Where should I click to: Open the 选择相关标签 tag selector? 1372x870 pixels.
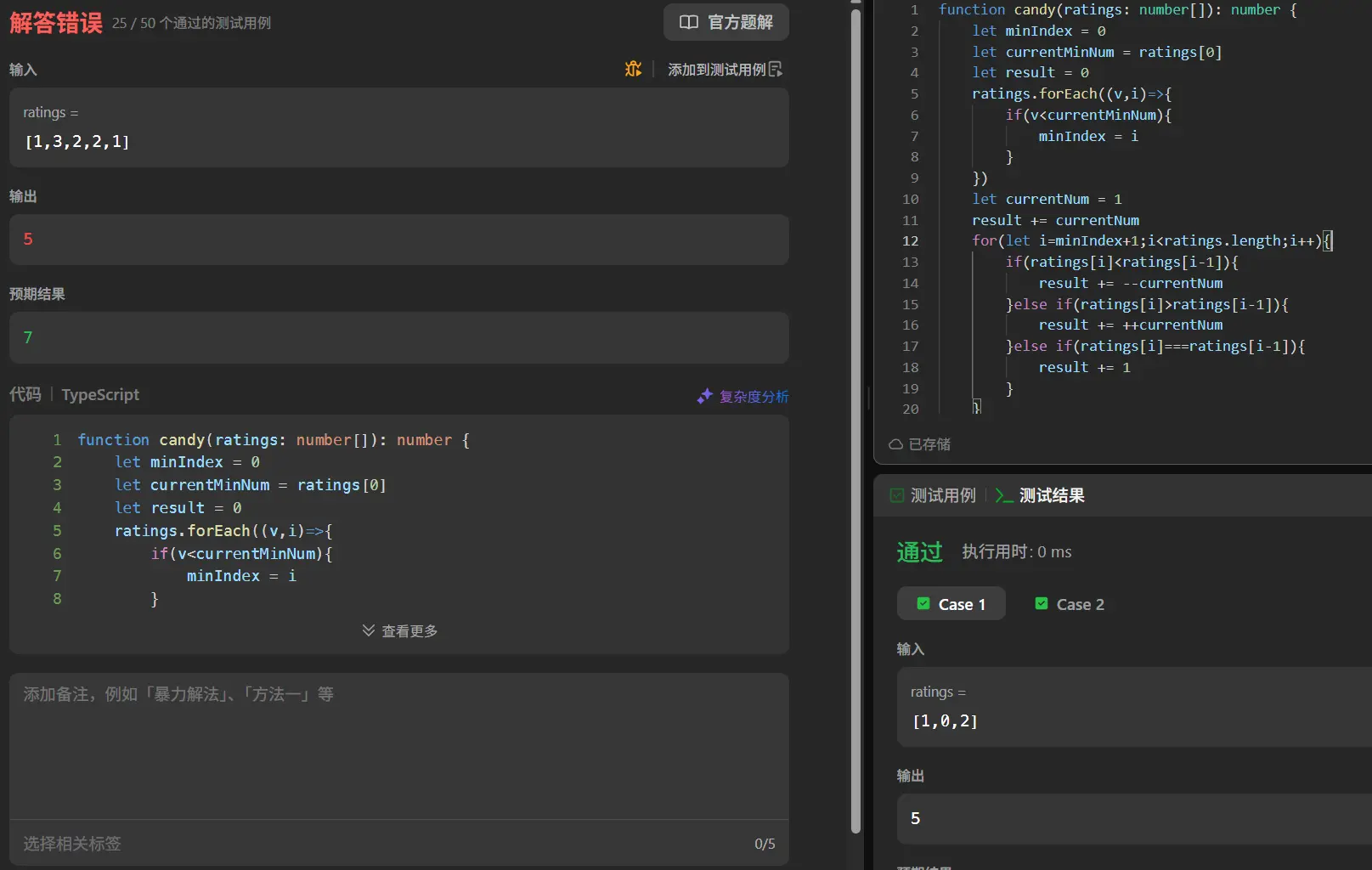pos(72,843)
